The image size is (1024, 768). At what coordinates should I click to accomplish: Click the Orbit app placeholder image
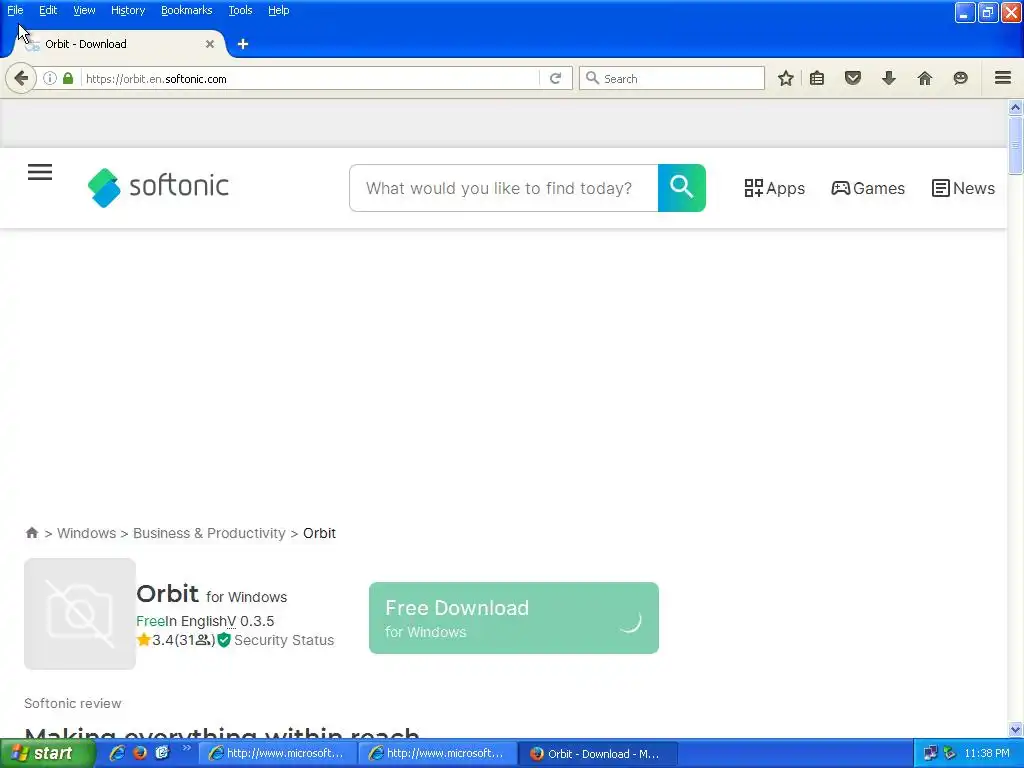tap(80, 614)
